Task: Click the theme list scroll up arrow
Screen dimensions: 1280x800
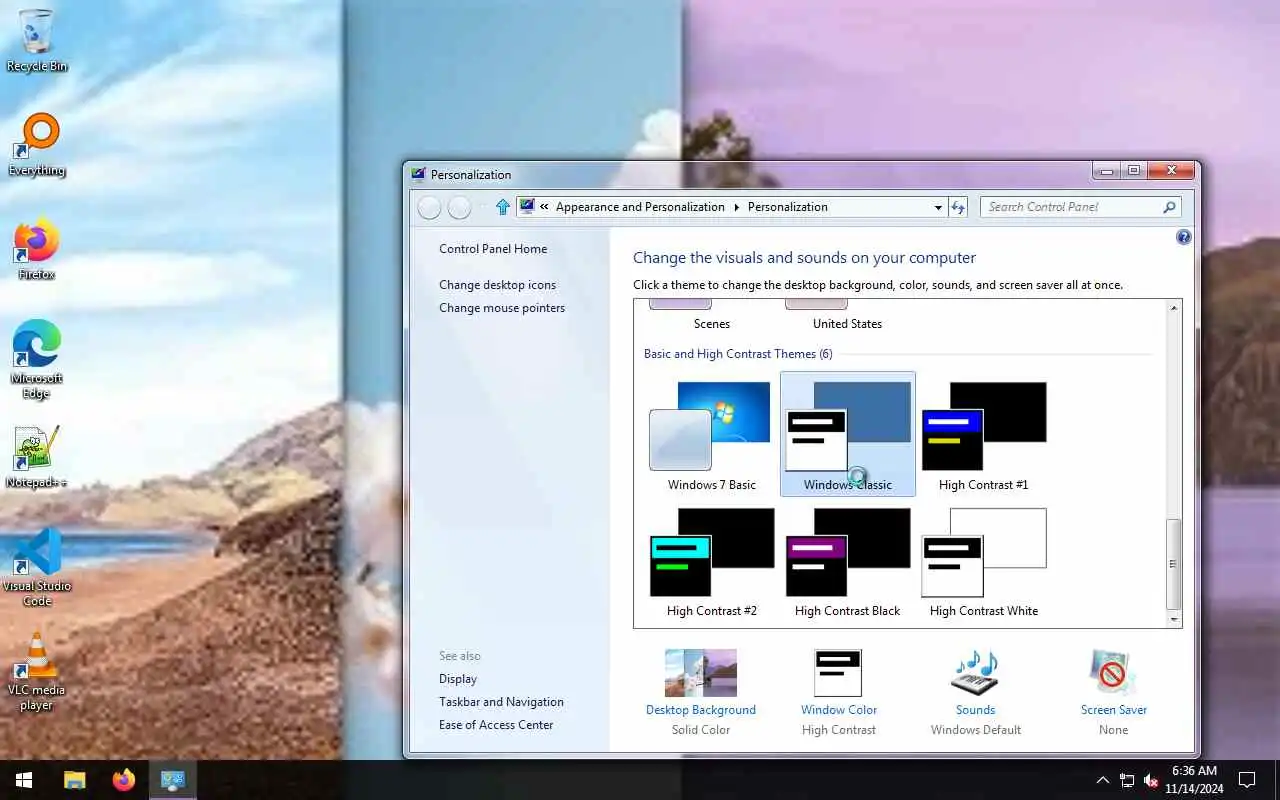Action: click(x=1174, y=308)
